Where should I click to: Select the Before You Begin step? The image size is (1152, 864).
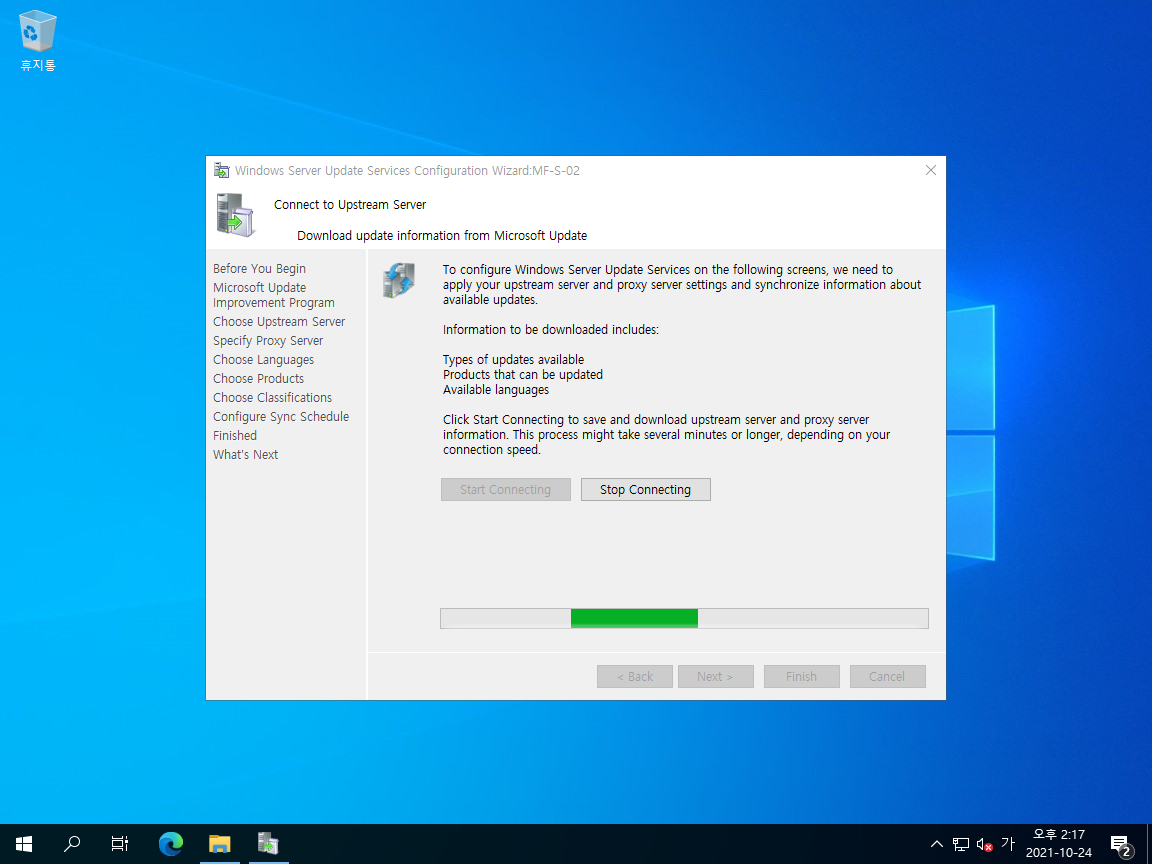click(259, 269)
